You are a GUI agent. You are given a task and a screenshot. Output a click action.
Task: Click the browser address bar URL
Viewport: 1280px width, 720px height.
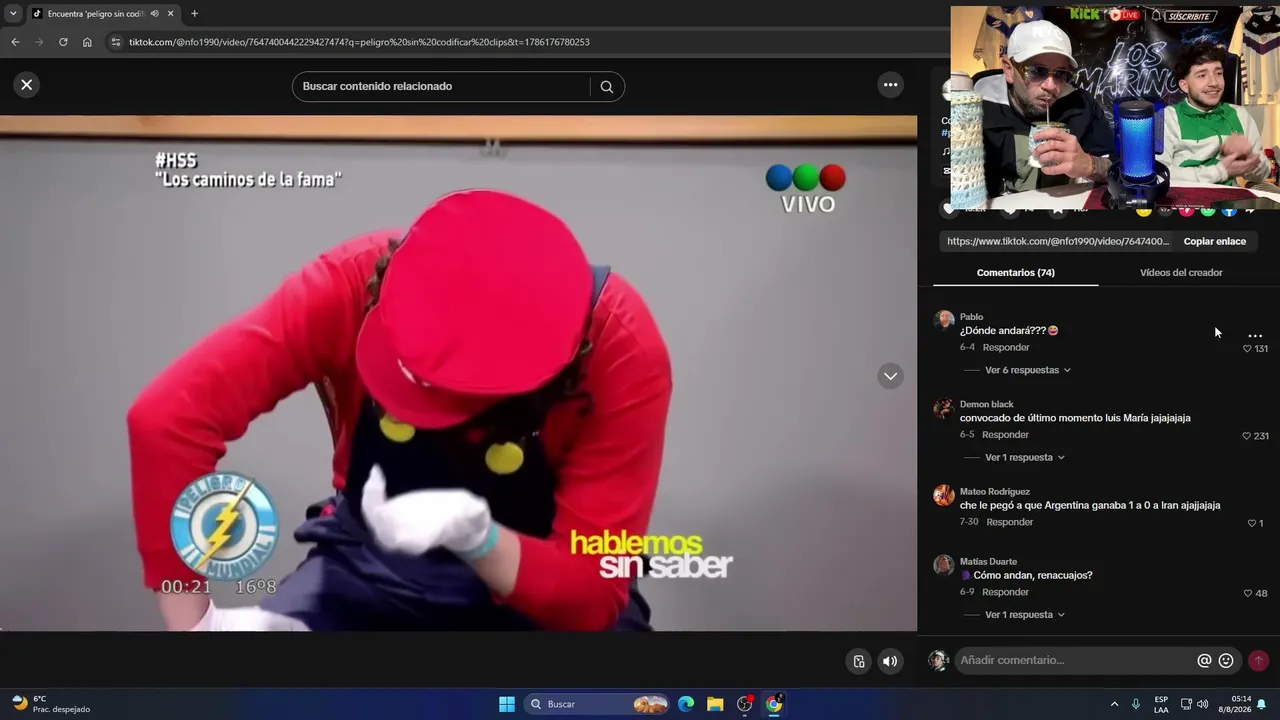(359, 42)
